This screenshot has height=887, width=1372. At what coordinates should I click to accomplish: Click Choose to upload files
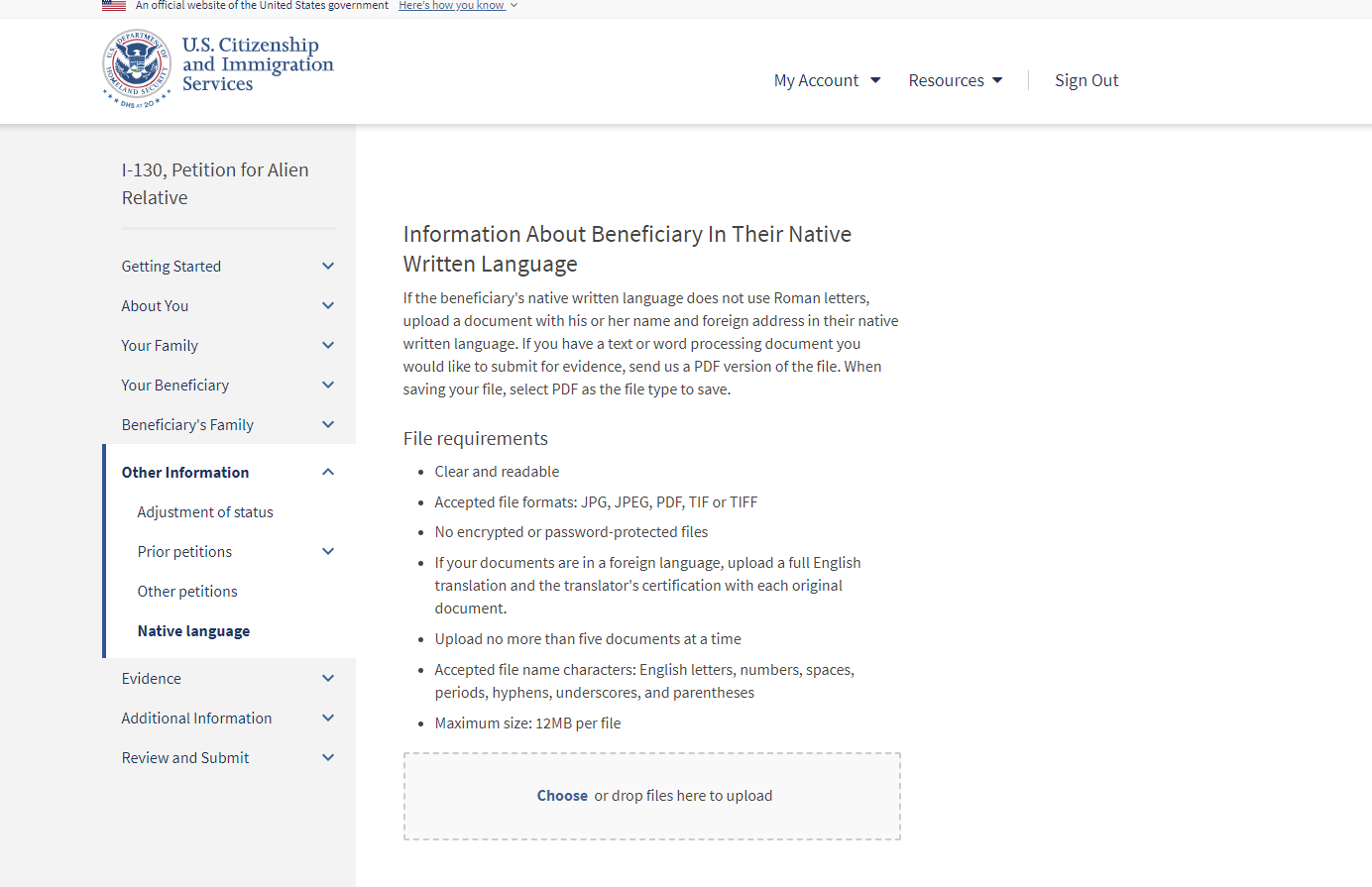[562, 795]
